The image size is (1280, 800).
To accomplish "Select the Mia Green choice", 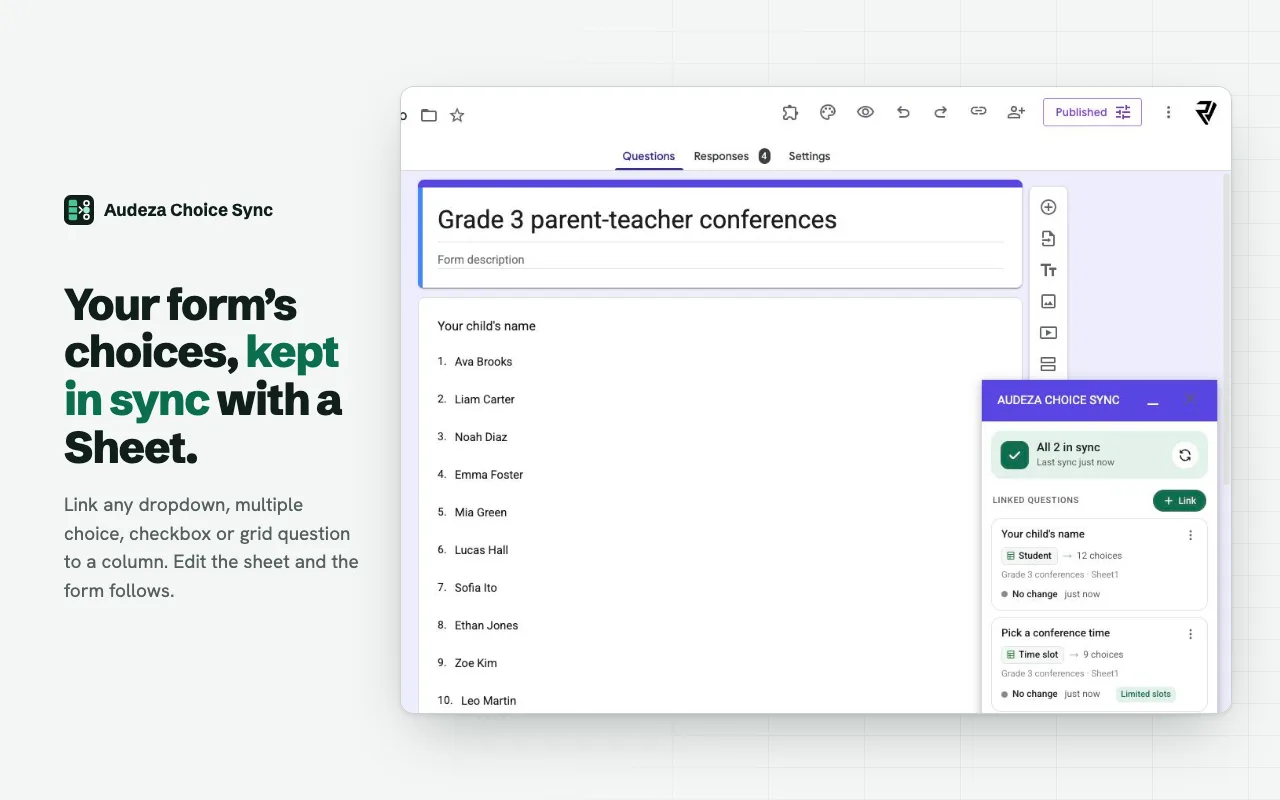I will coord(480,512).
